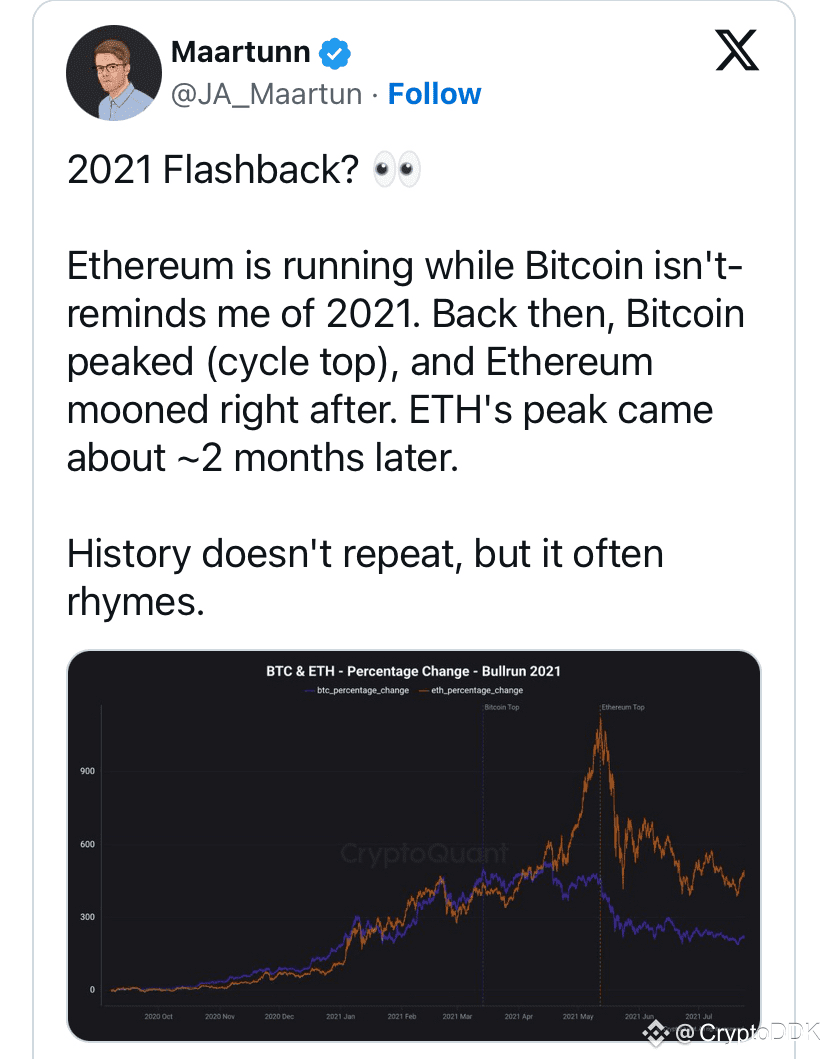Click the @JA_Maartun handle
The height and width of the screenshot is (1059, 828).
[x=267, y=95]
